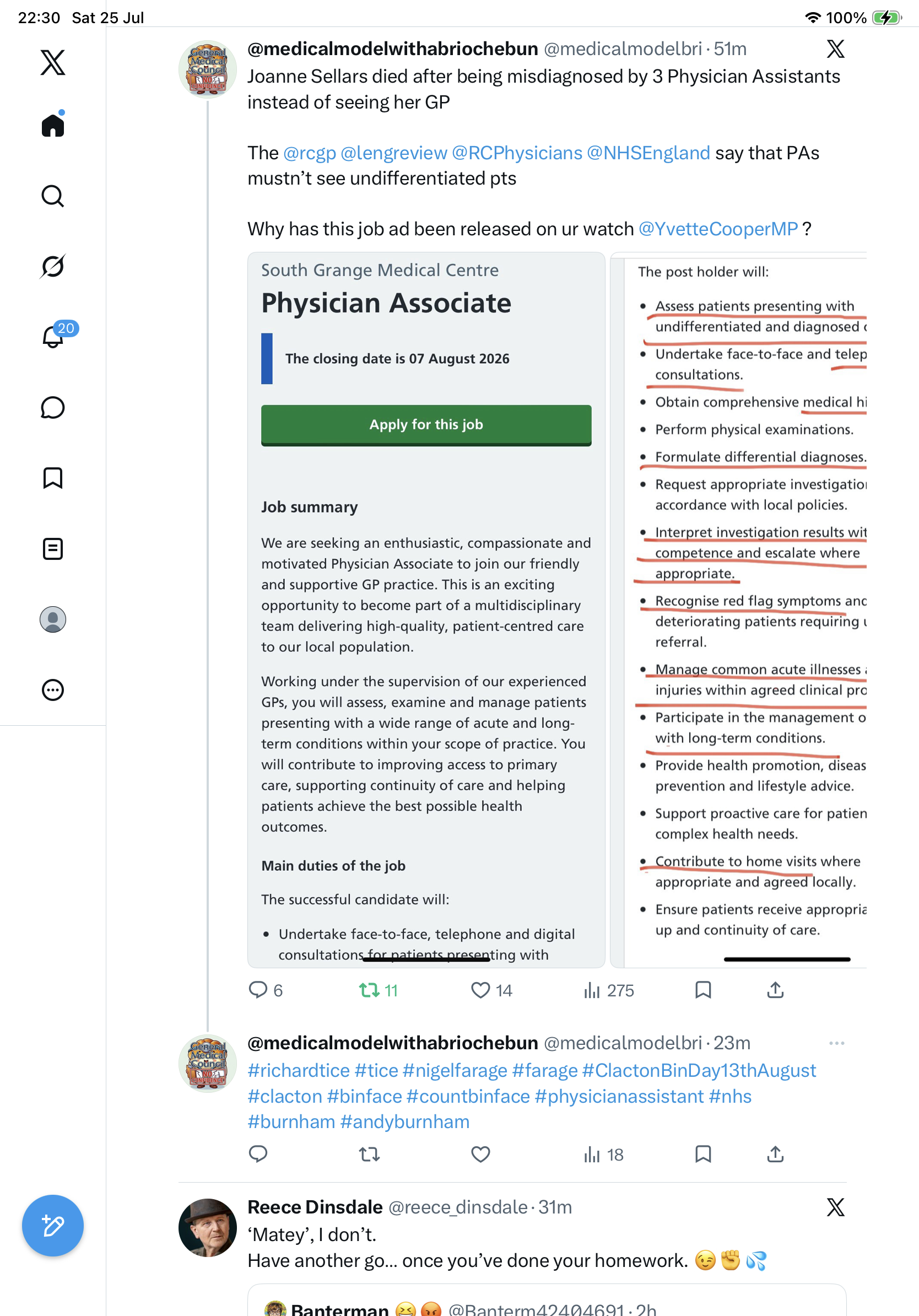Screen dimensions: 919x1316
Task: Open the Home feed icon
Action: pos(53,125)
